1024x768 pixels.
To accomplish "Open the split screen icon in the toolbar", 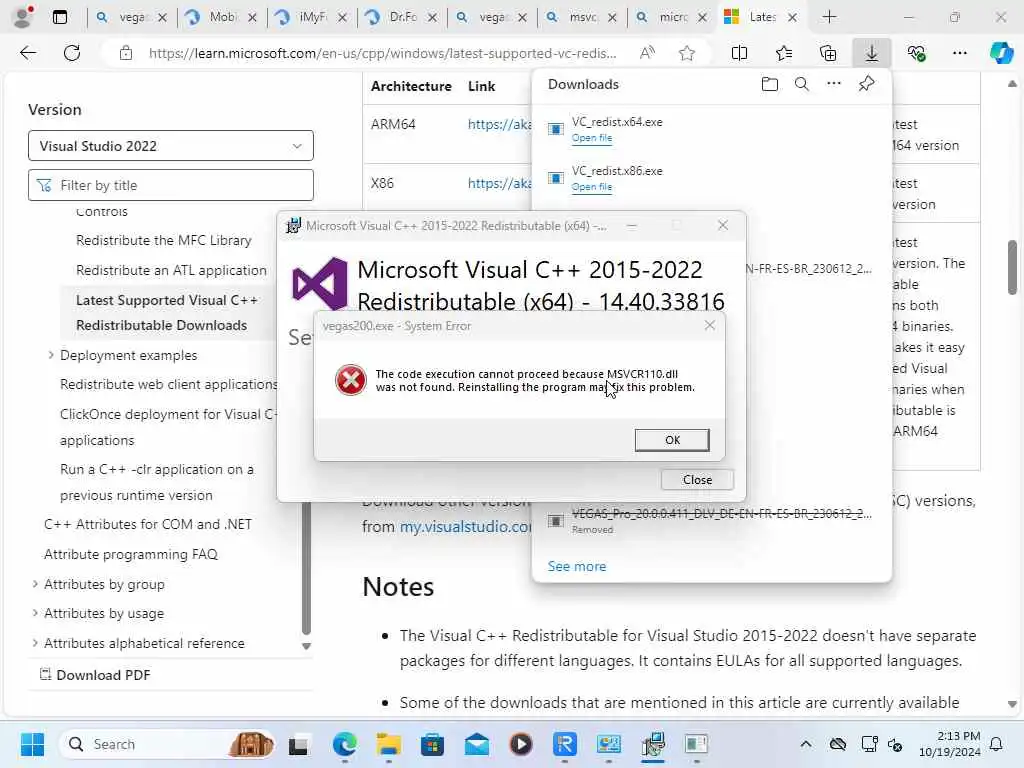I will coord(739,53).
